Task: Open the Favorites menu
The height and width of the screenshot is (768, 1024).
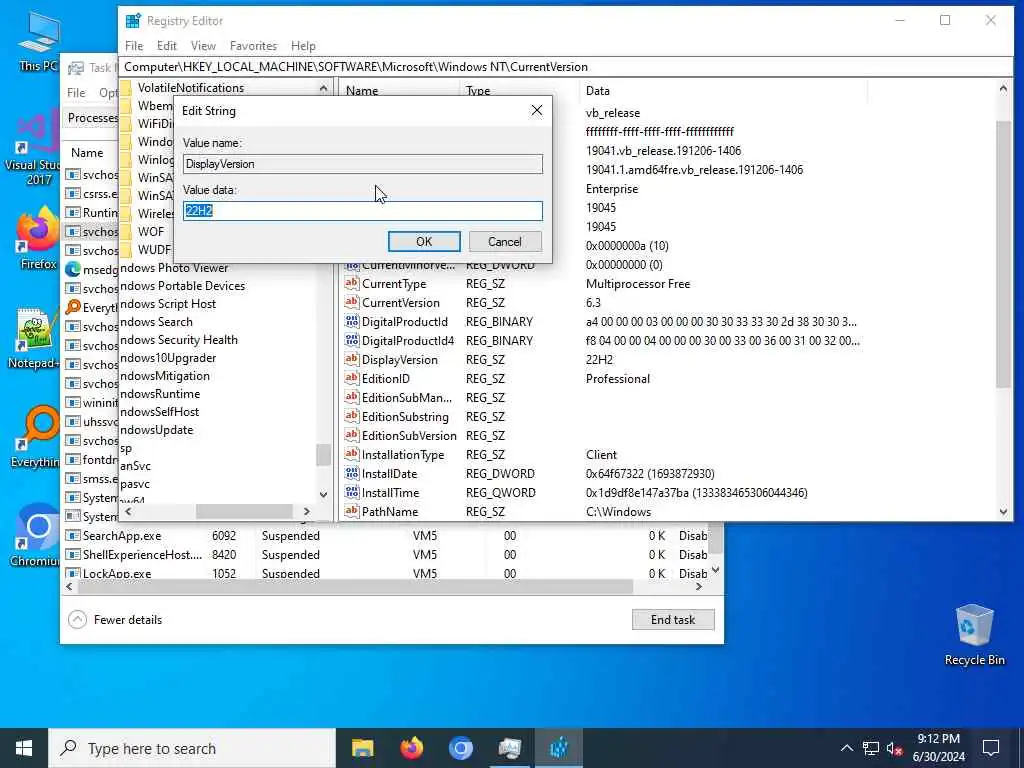Action: click(253, 46)
